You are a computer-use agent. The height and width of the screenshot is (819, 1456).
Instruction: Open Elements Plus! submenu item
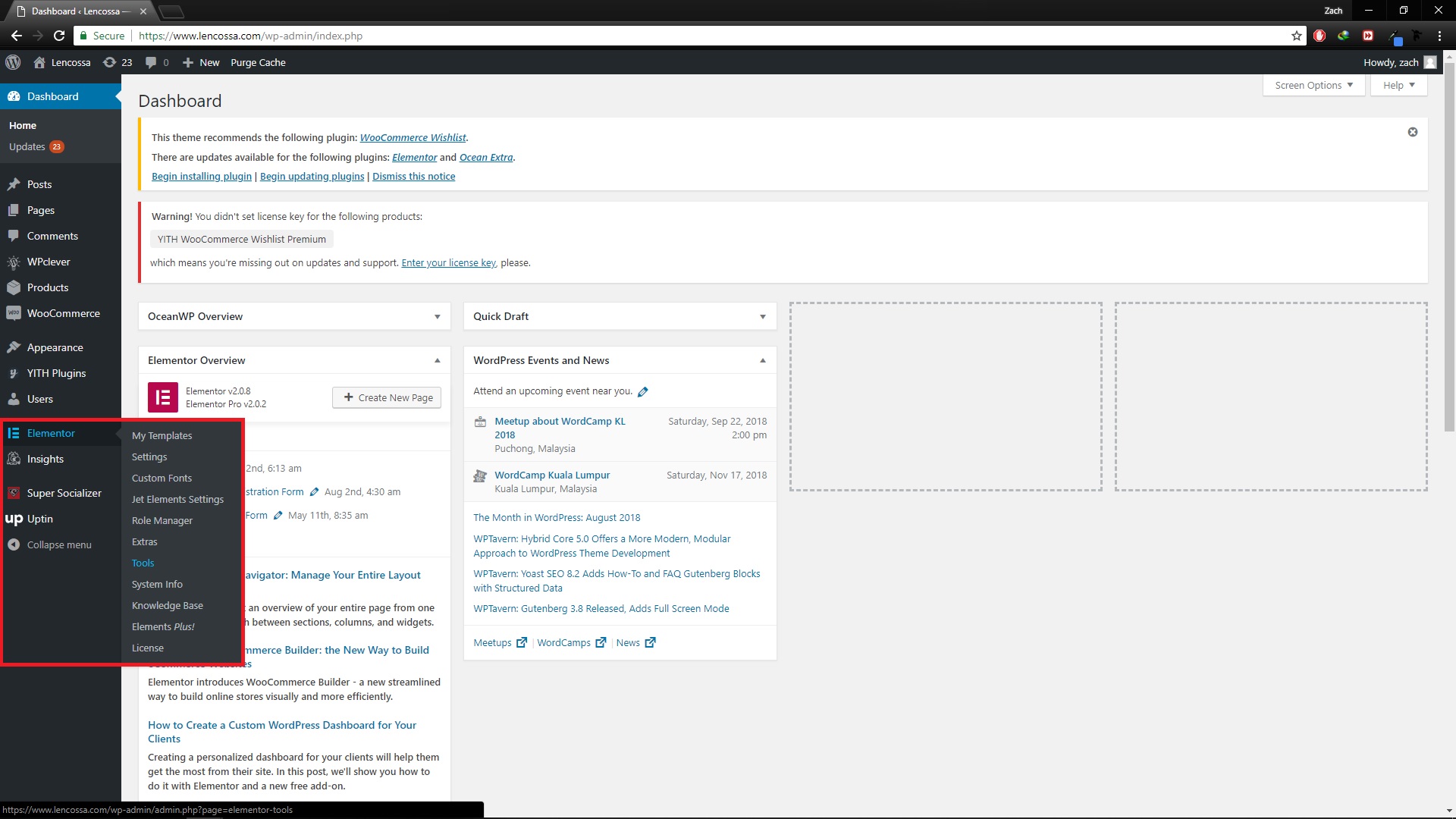pyautogui.click(x=163, y=626)
